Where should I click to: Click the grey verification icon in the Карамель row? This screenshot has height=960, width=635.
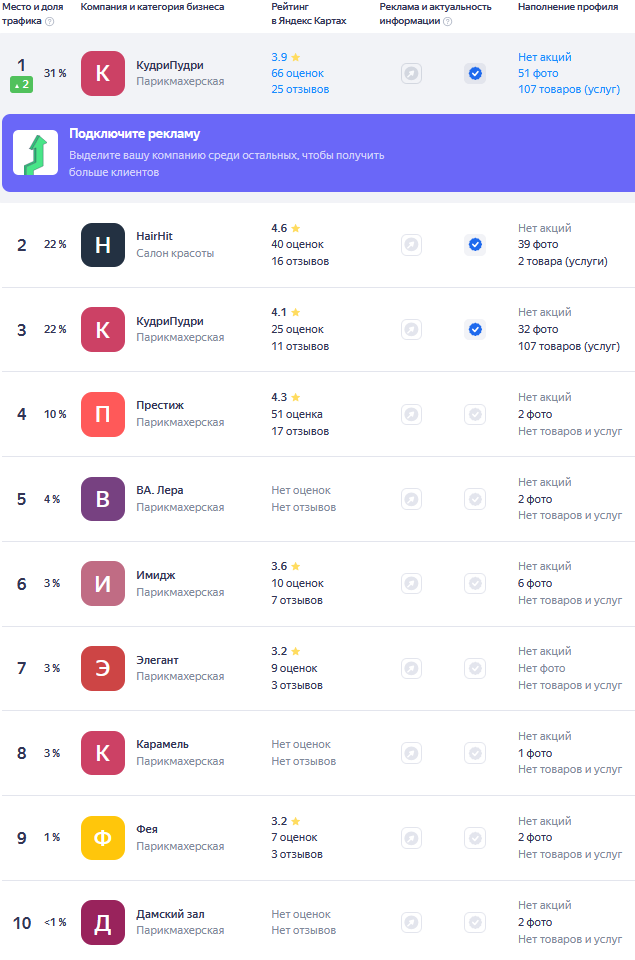pyautogui.click(x=475, y=753)
